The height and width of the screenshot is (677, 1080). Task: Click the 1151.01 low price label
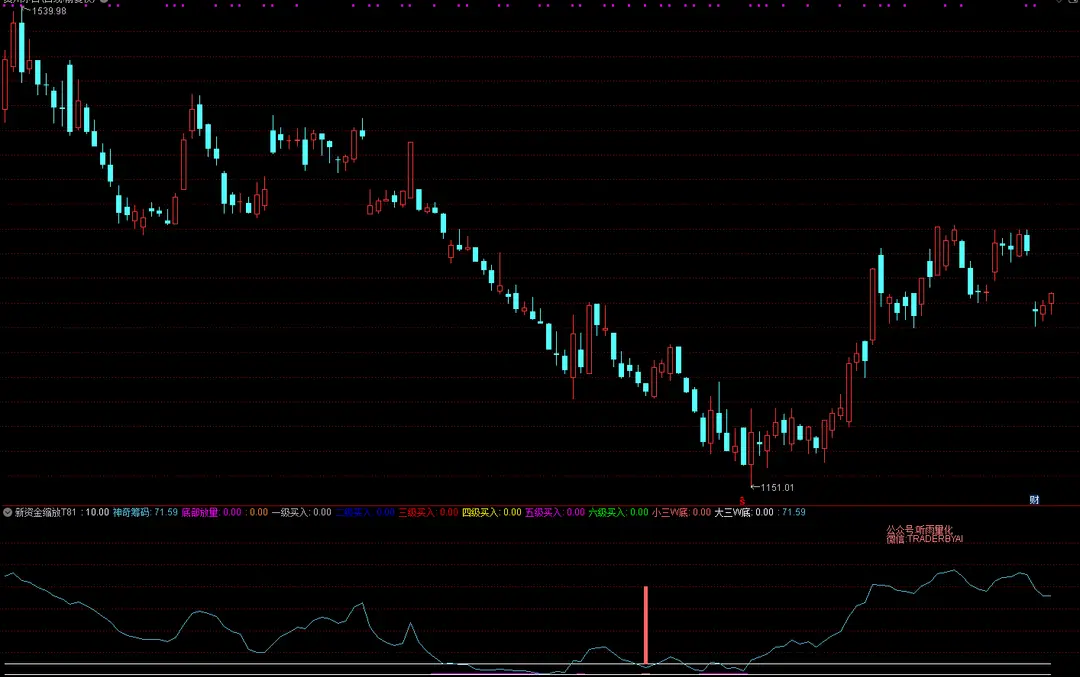coord(777,488)
